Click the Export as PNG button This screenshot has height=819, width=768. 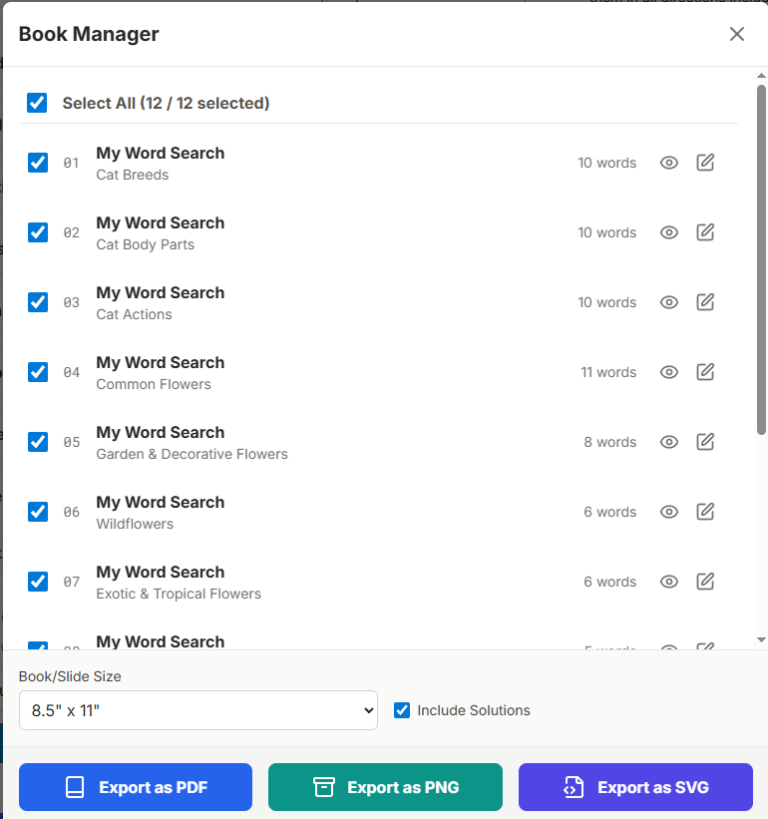[x=385, y=787]
